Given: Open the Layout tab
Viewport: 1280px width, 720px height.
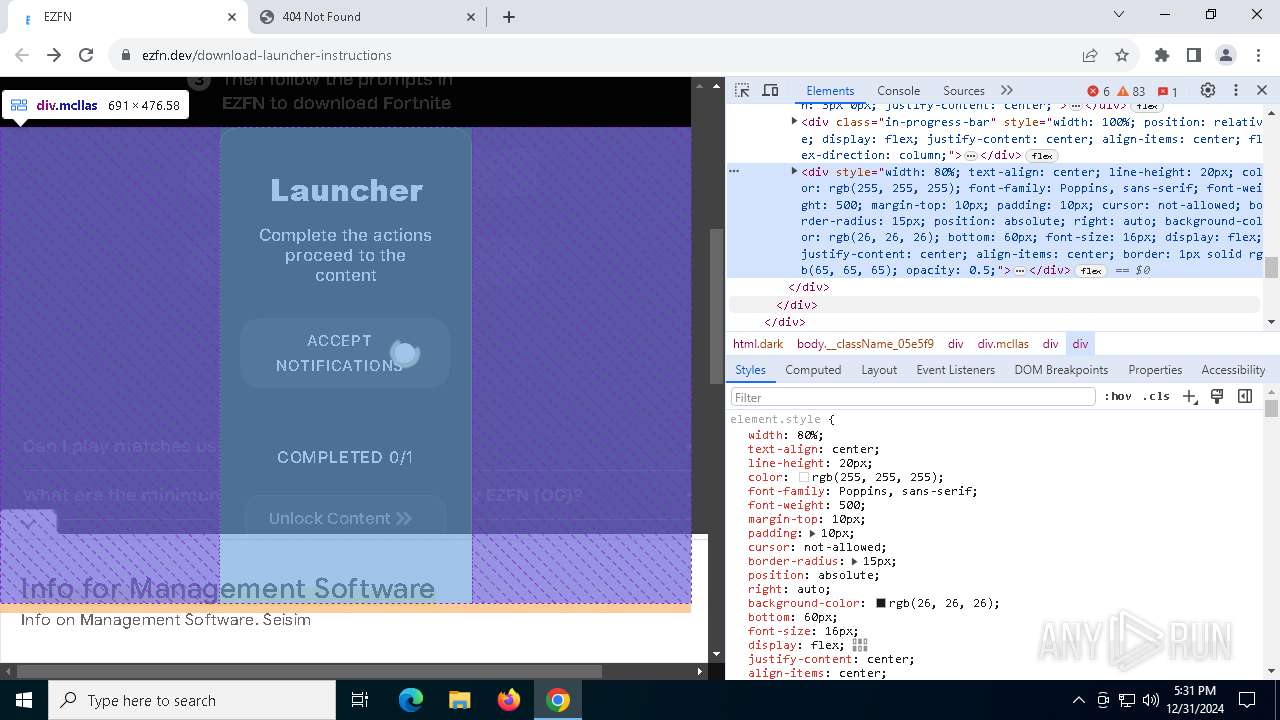Looking at the screenshot, I should [x=879, y=369].
